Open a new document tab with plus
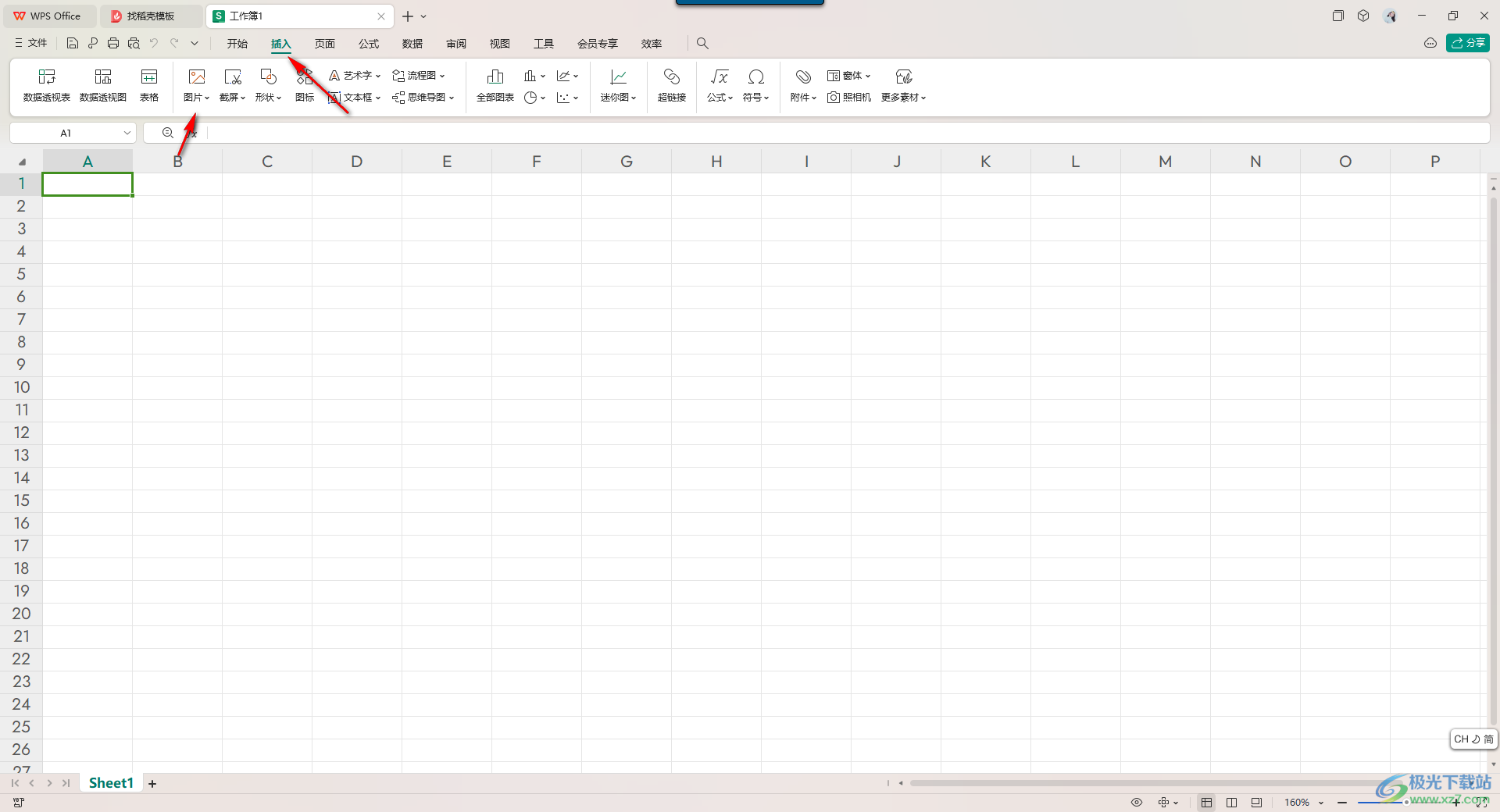This screenshot has height=812, width=1500. click(x=408, y=16)
